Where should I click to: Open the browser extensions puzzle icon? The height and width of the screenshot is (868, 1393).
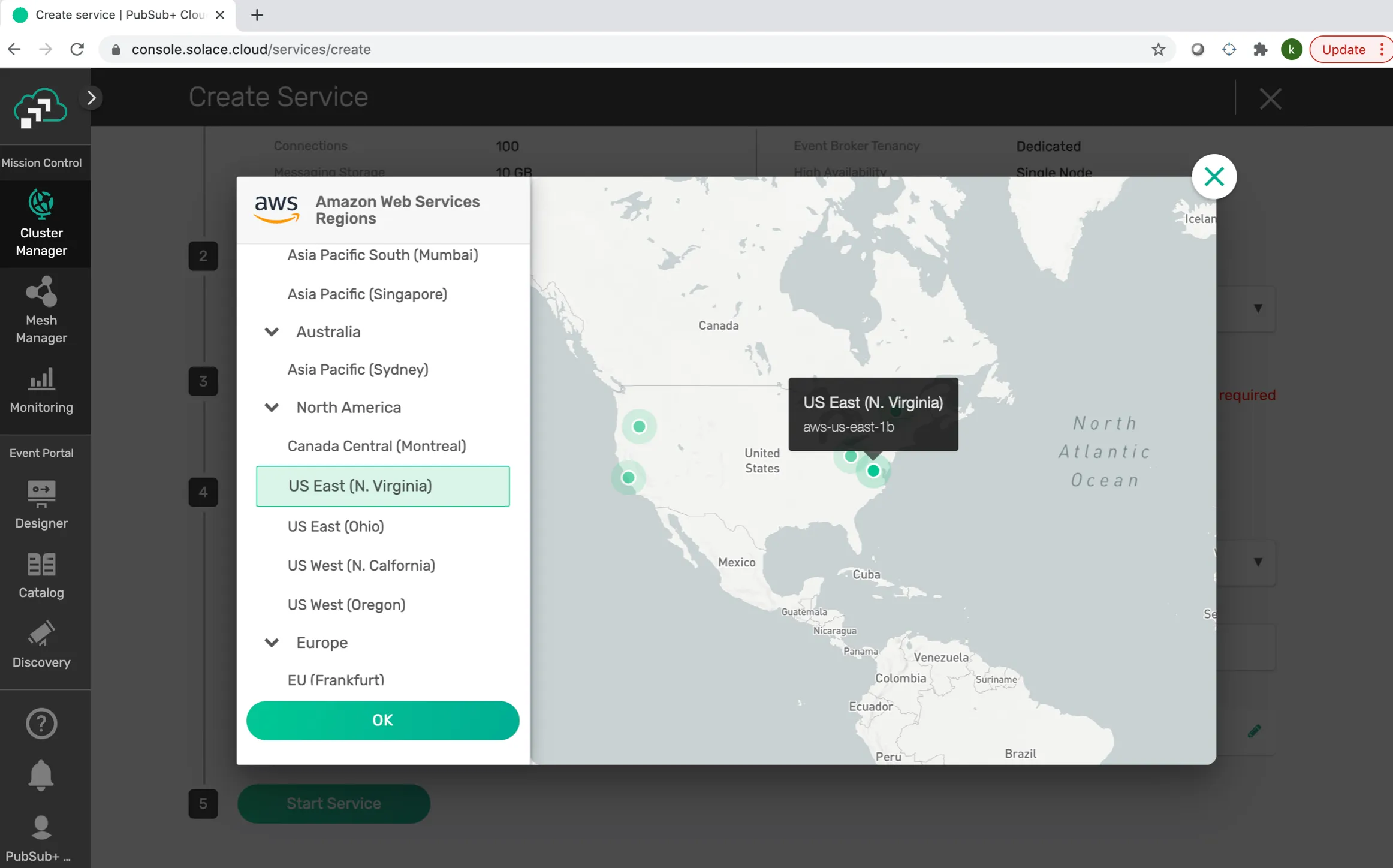(1261, 49)
